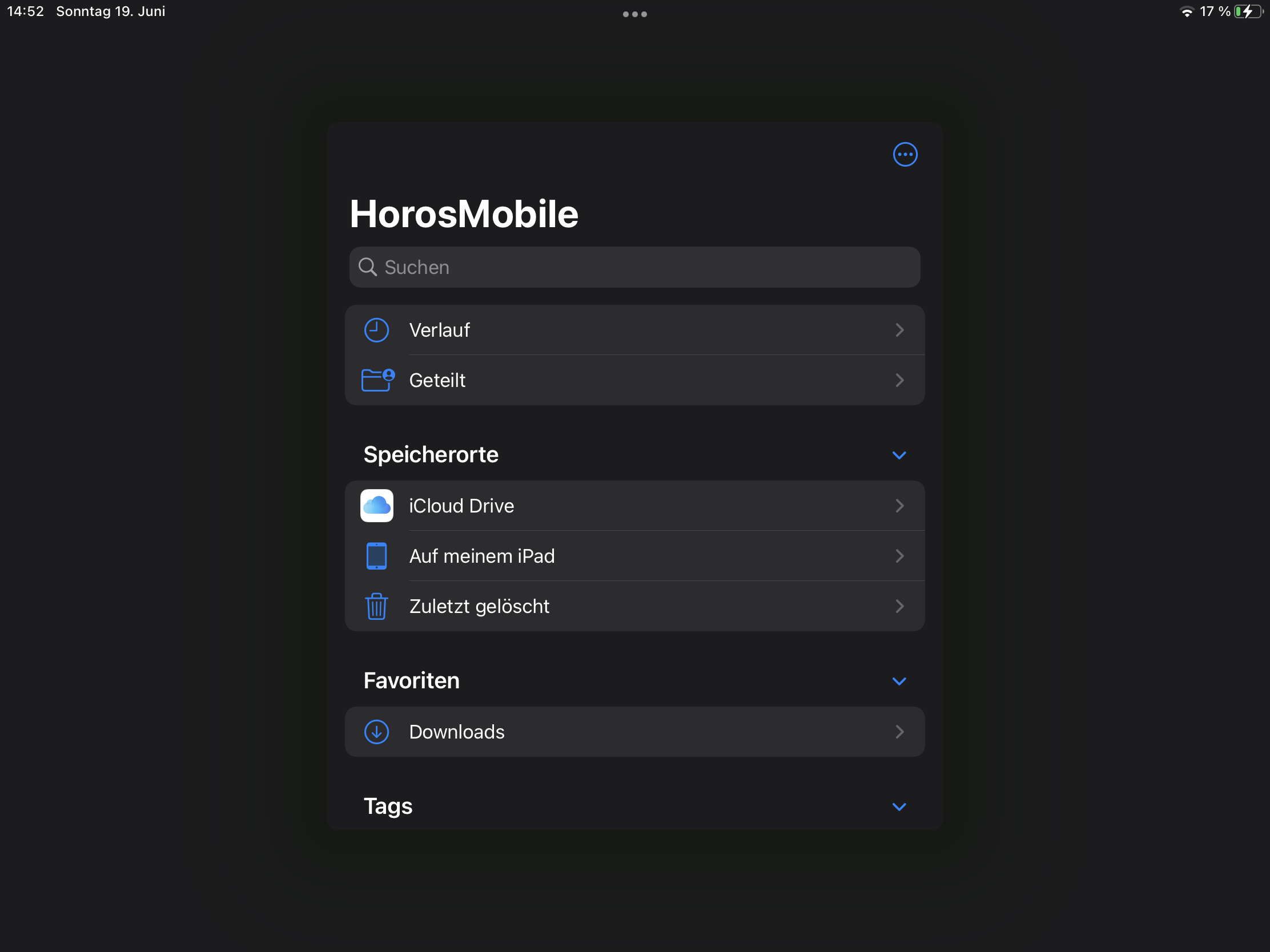1270x952 pixels.
Task: Tap the 14:52 clock in status bar
Action: (25, 11)
